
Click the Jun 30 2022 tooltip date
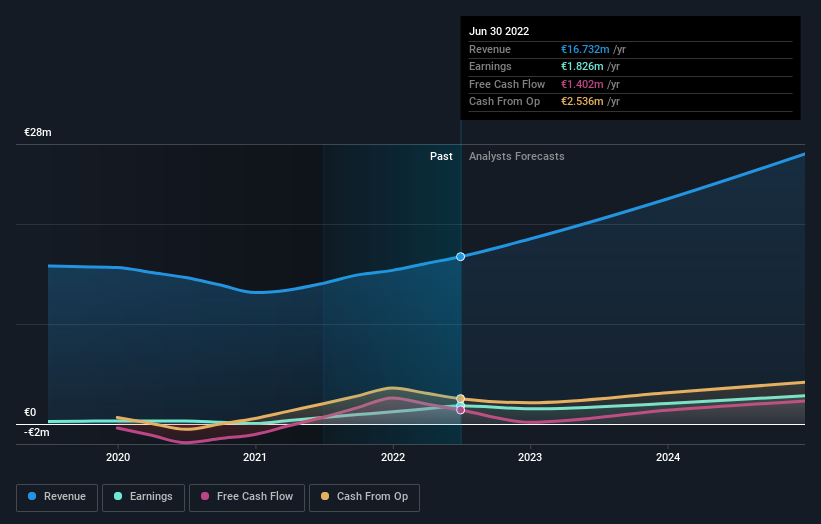[499, 31]
